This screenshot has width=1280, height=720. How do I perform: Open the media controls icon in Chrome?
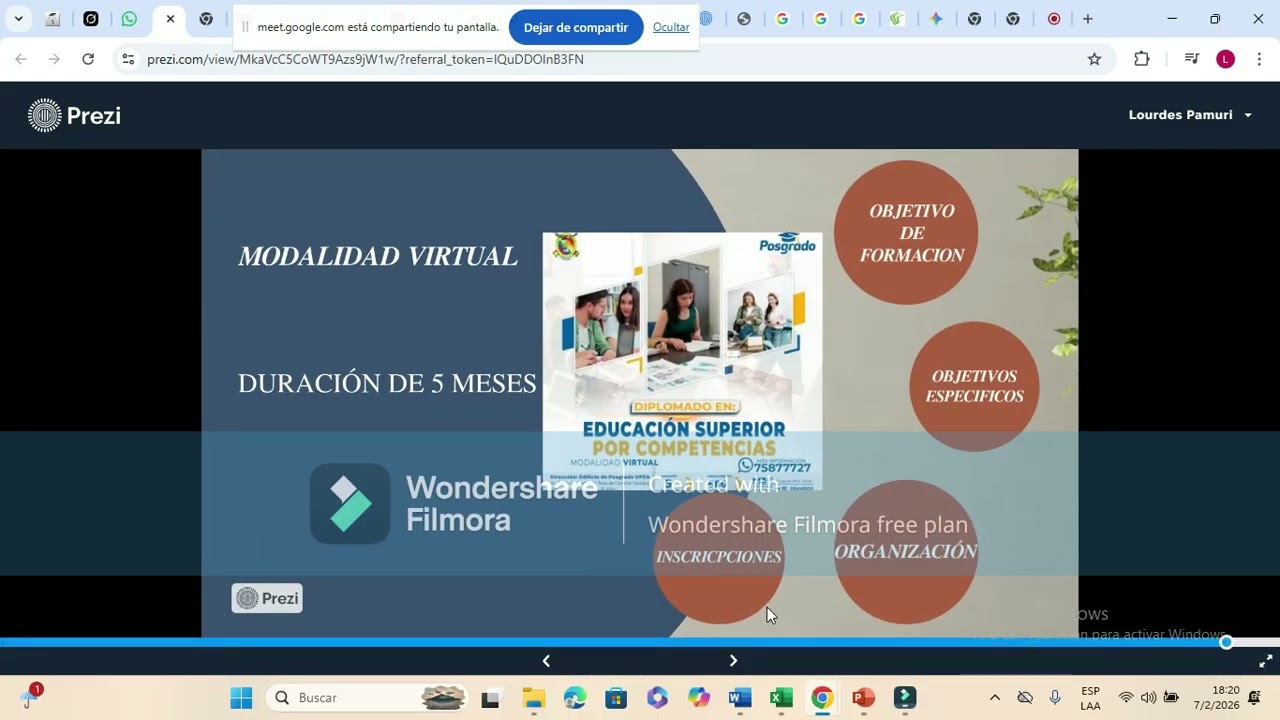(1191, 59)
